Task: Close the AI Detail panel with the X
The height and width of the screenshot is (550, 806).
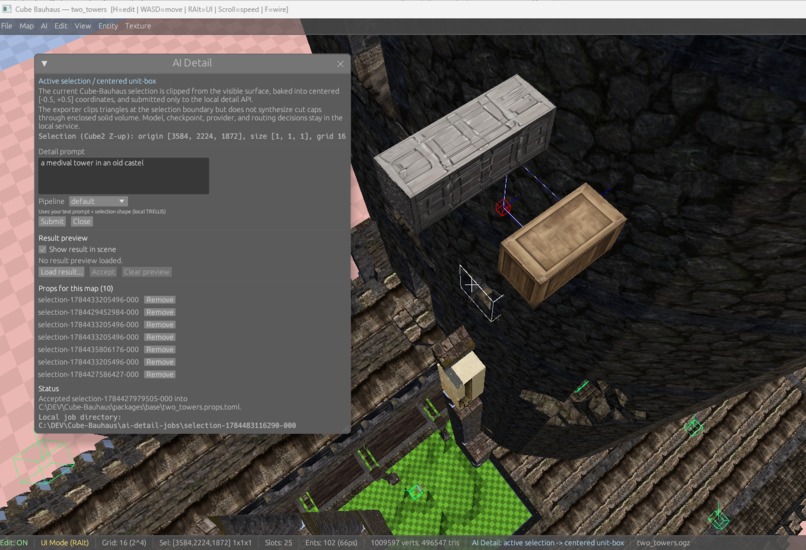Action: [340, 64]
